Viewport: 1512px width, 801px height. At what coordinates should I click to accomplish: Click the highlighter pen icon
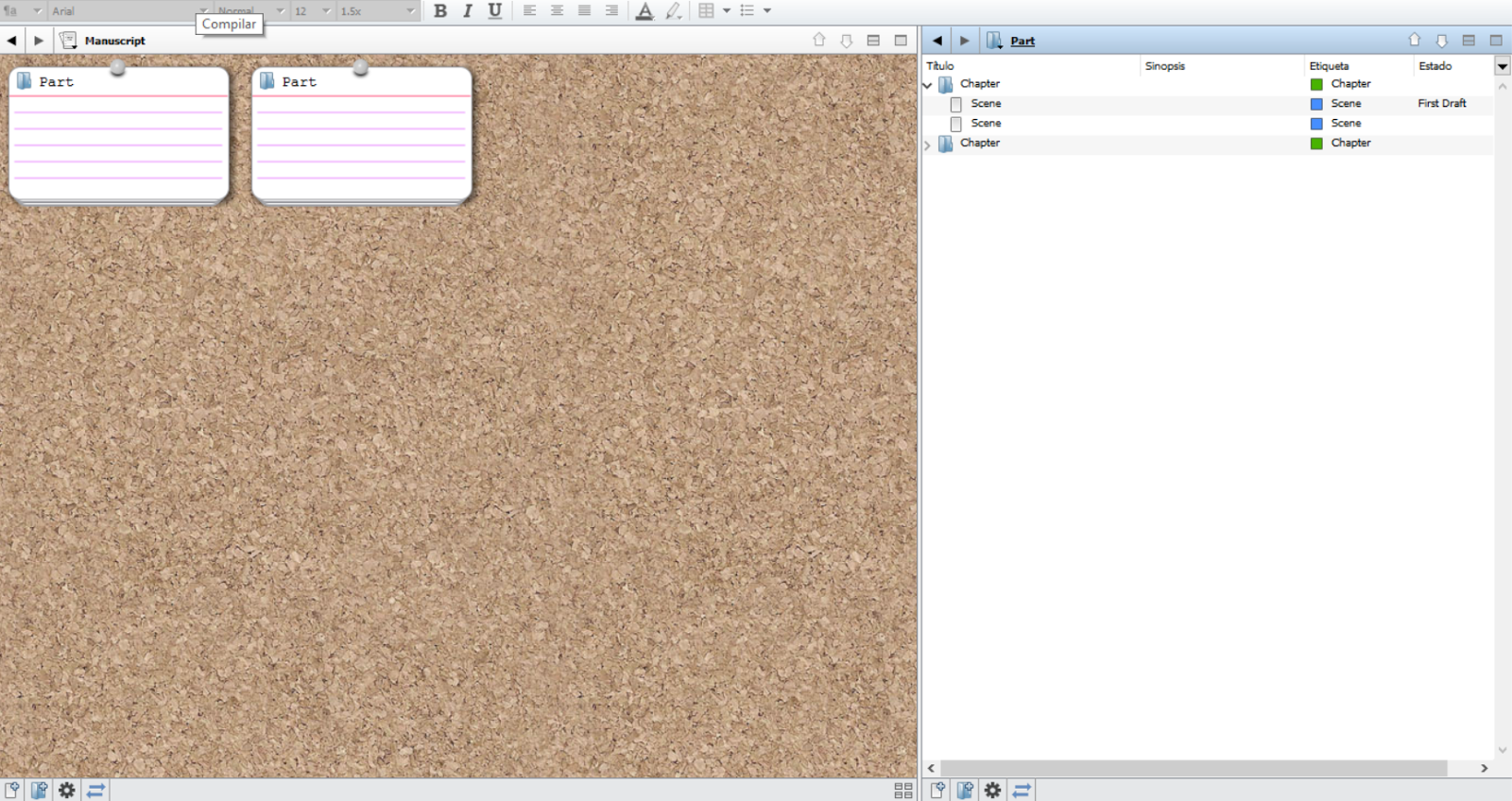click(673, 11)
